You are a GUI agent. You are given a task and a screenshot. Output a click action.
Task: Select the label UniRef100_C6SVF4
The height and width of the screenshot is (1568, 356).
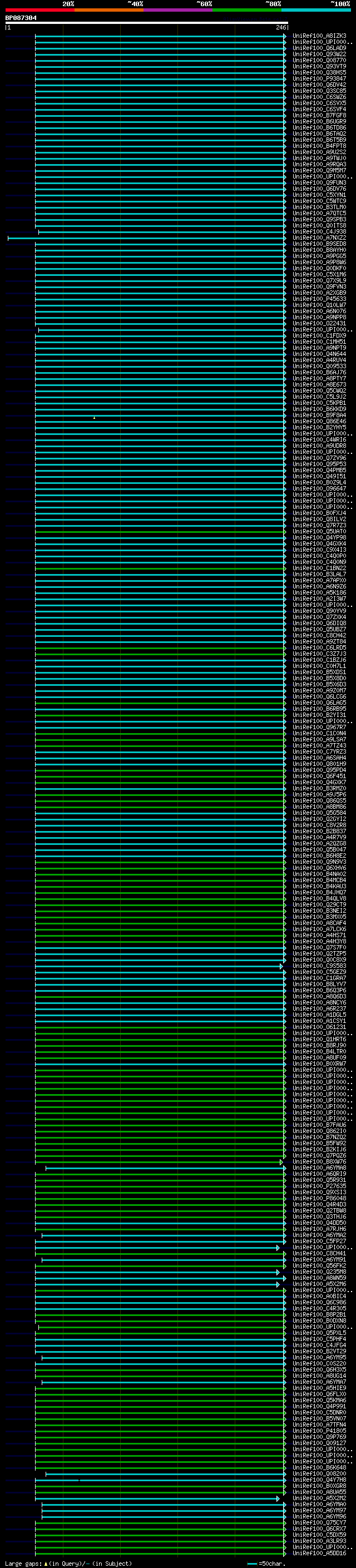(319, 110)
